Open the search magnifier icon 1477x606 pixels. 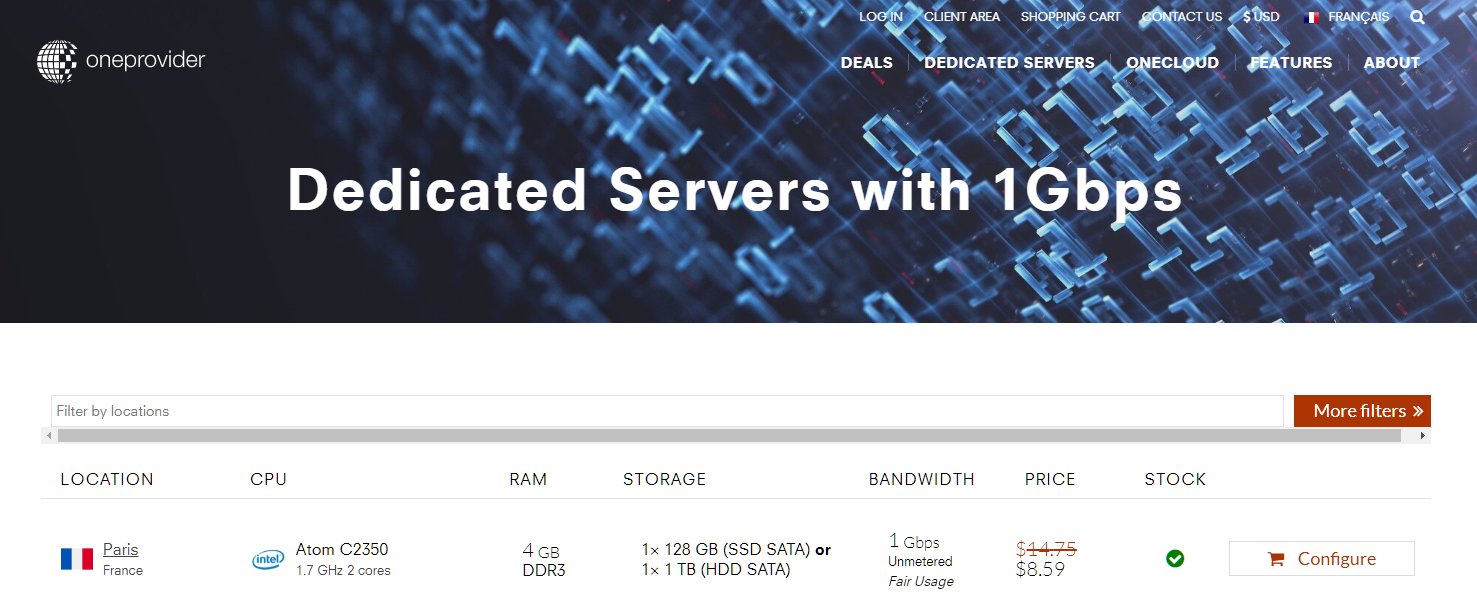click(1418, 17)
